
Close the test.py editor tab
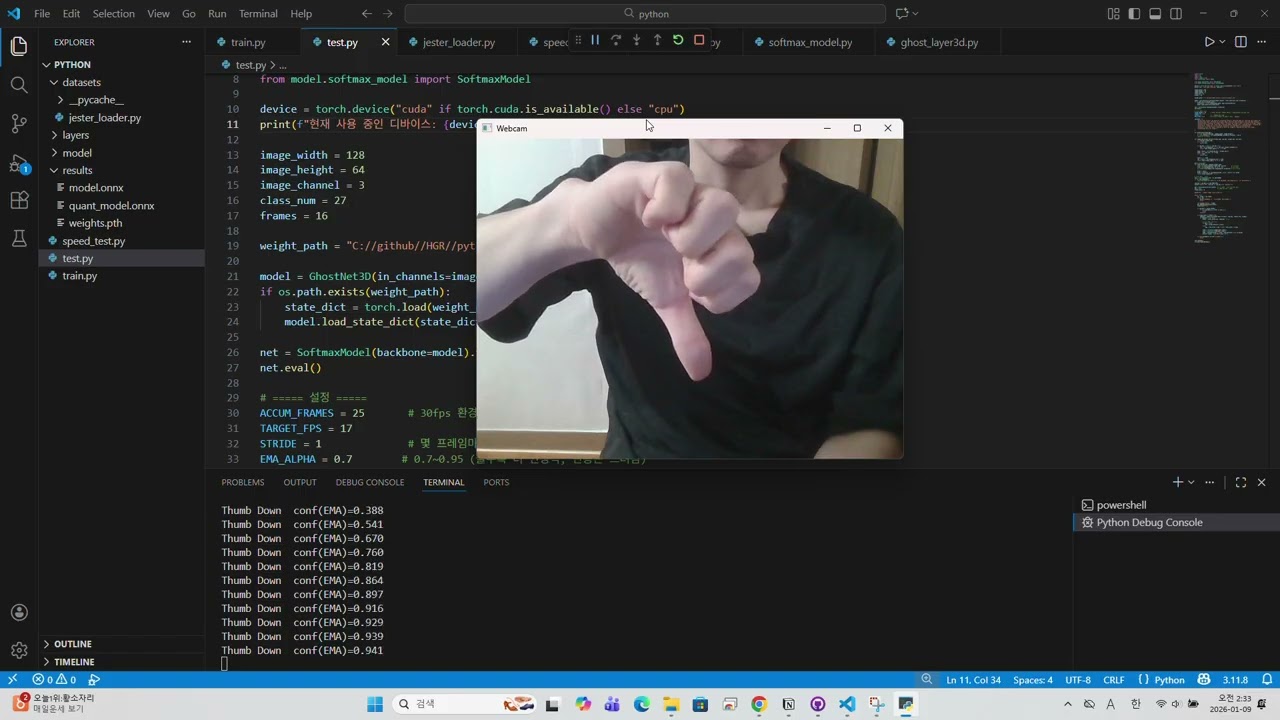click(385, 42)
